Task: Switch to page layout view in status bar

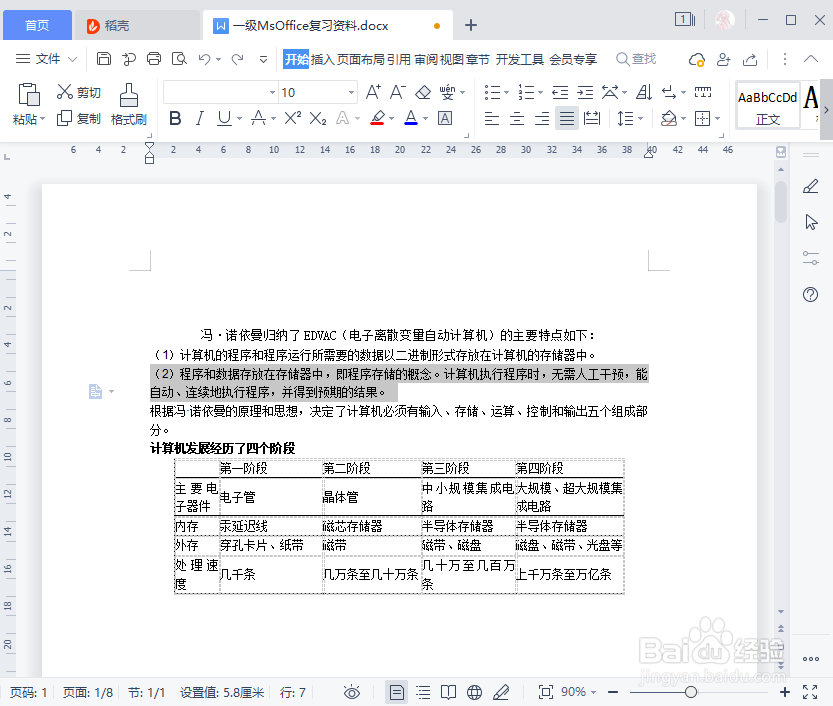Action: coord(396,692)
